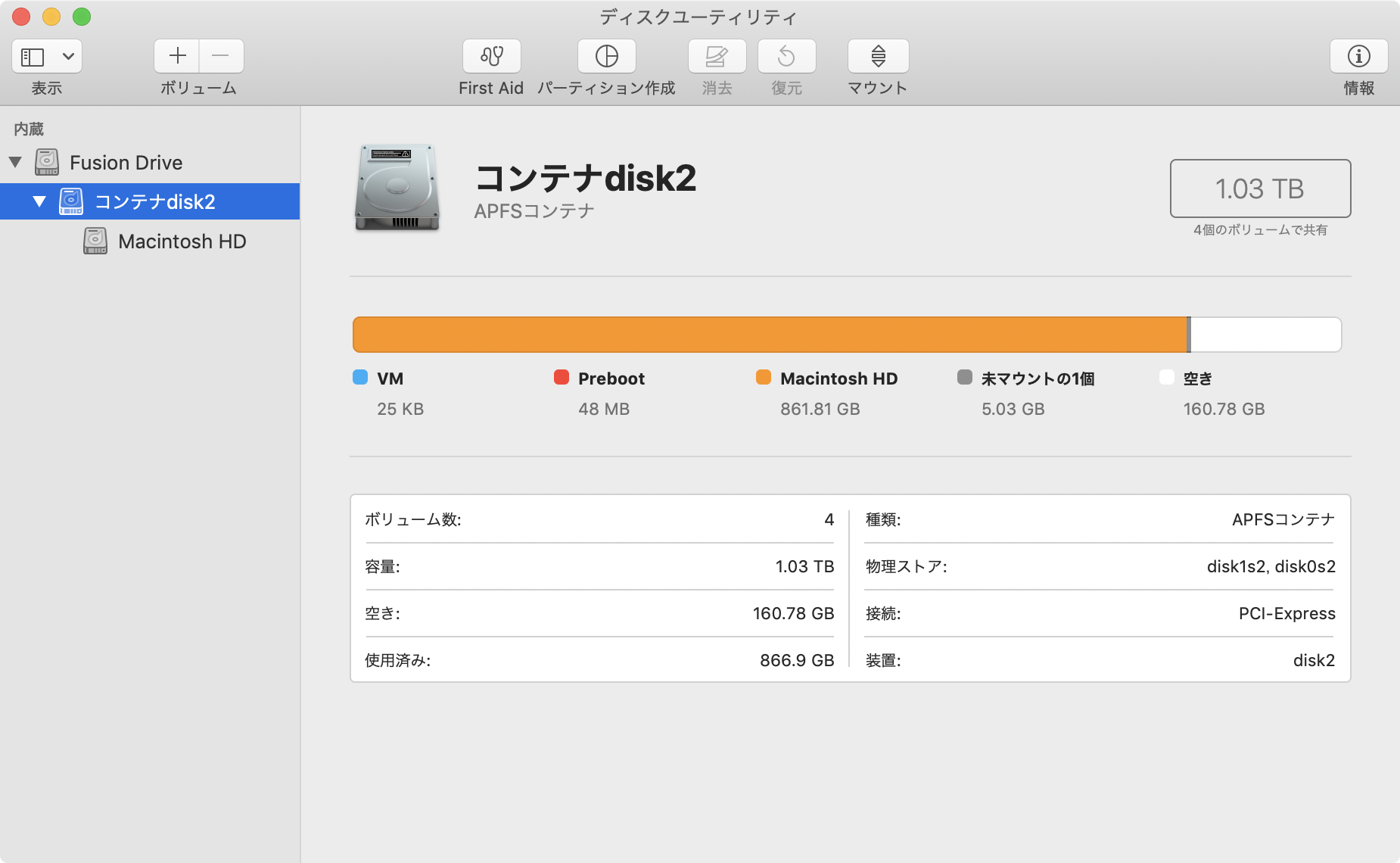Add a volume with the plus button
Image resolution: width=1400 pixels, height=863 pixels.
click(177, 56)
